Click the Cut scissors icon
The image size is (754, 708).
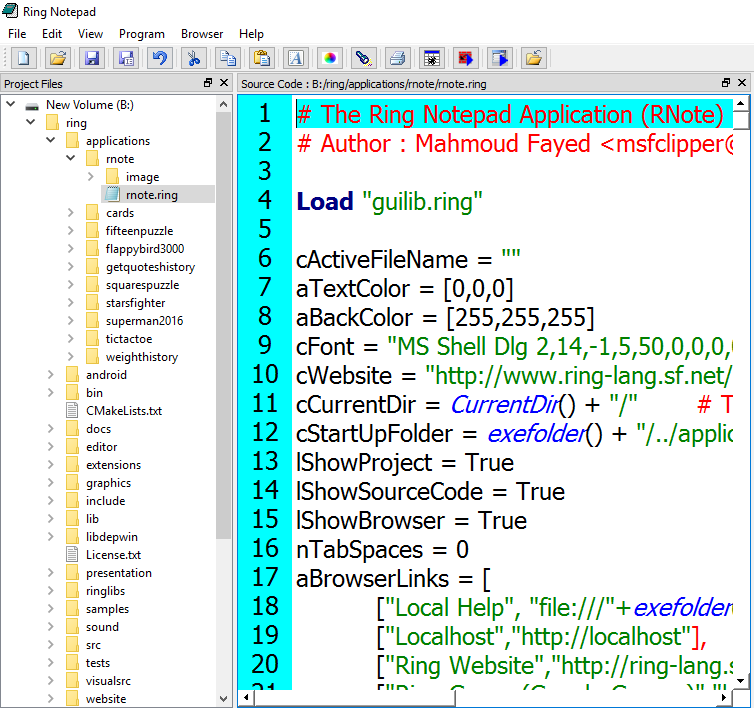coord(194,58)
